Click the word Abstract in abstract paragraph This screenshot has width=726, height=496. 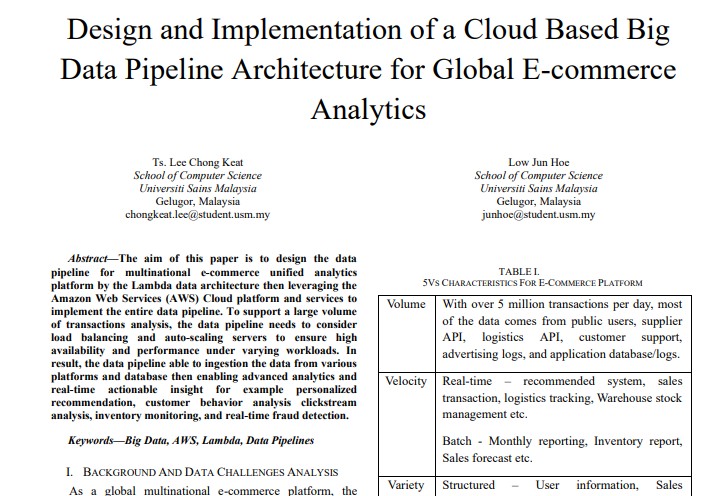point(88,258)
